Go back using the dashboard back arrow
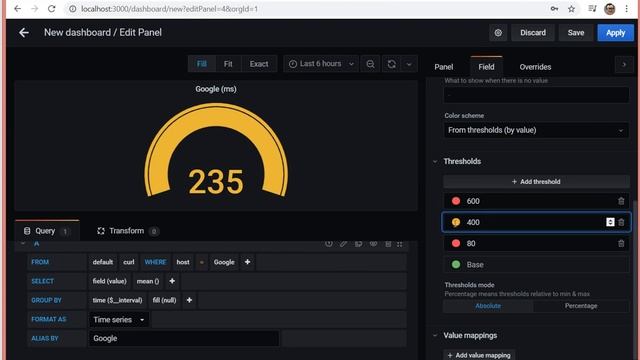The width and height of the screenshot is (640, 360). [x=24, y=33]
